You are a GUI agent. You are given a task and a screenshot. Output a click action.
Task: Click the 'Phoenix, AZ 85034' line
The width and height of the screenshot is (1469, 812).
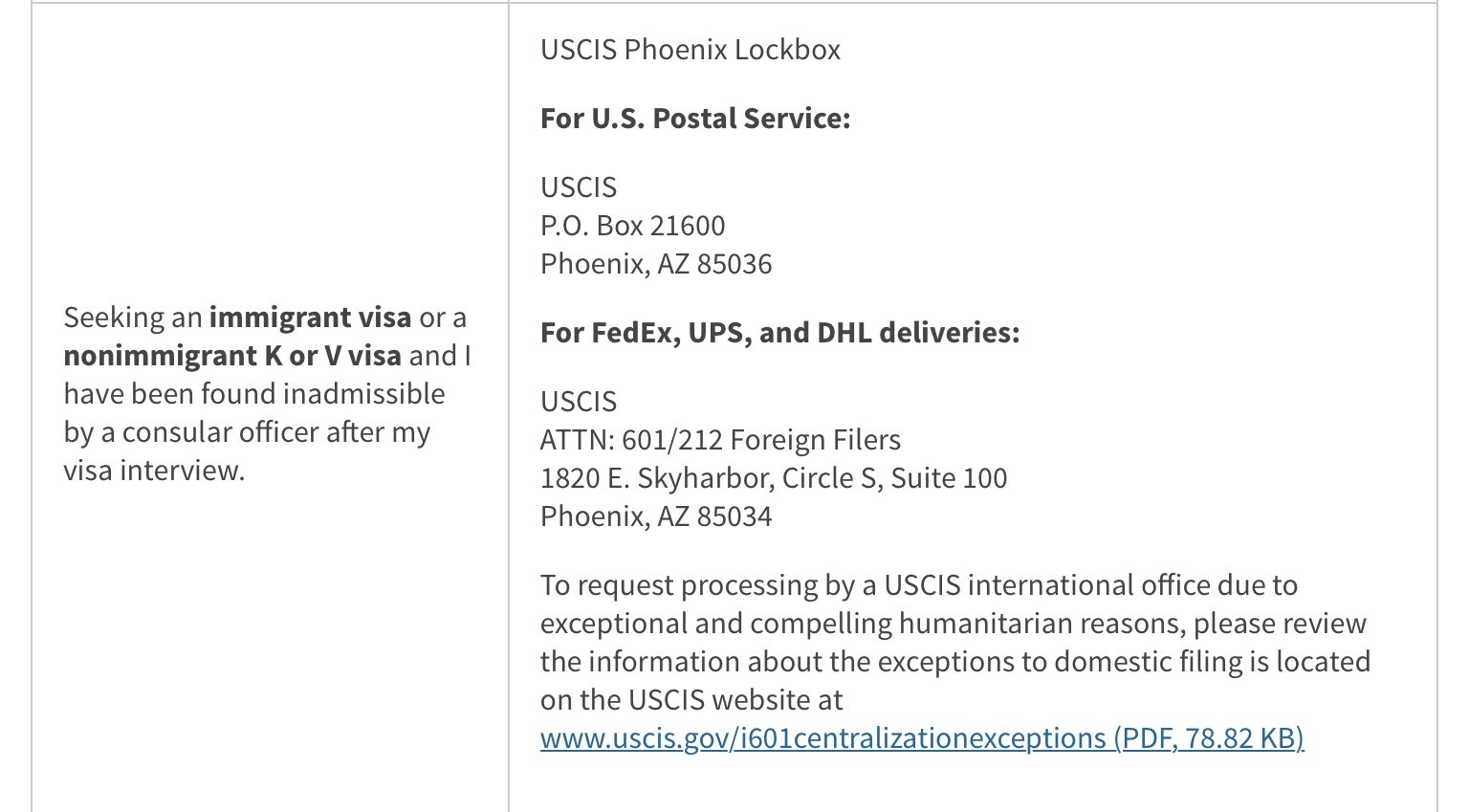(656, 516)
